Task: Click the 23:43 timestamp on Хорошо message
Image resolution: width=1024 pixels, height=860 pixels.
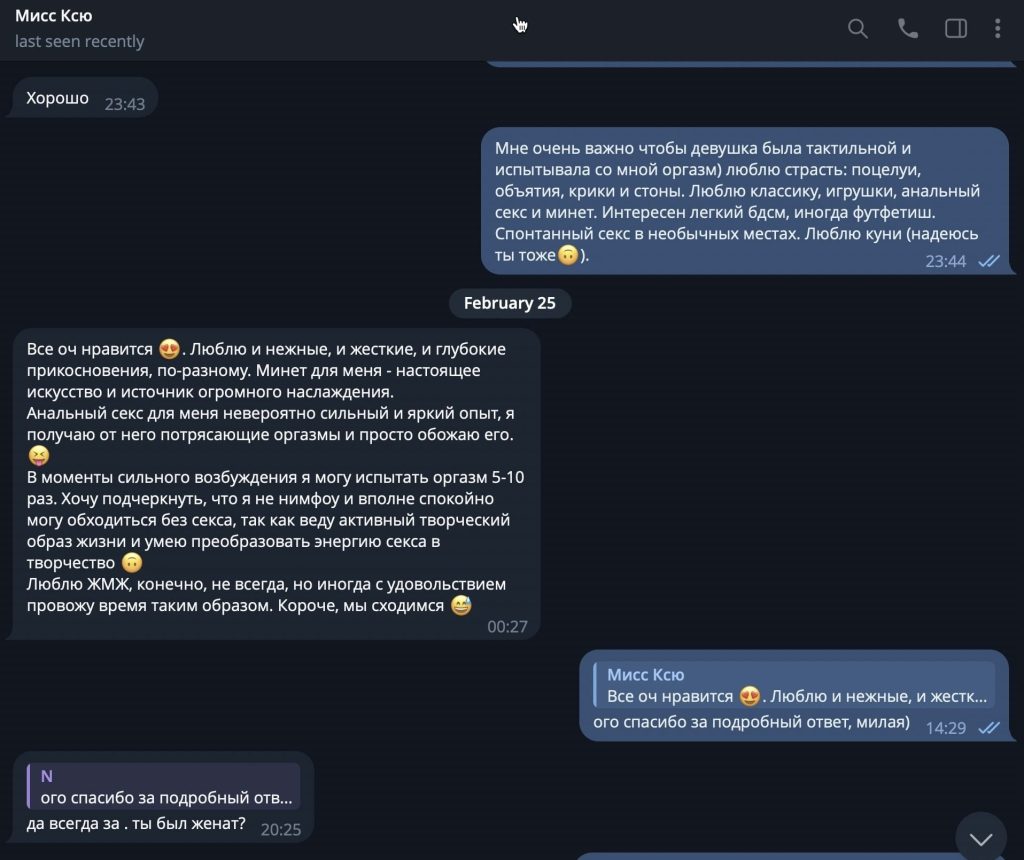Action: click(x=125, y=104)
